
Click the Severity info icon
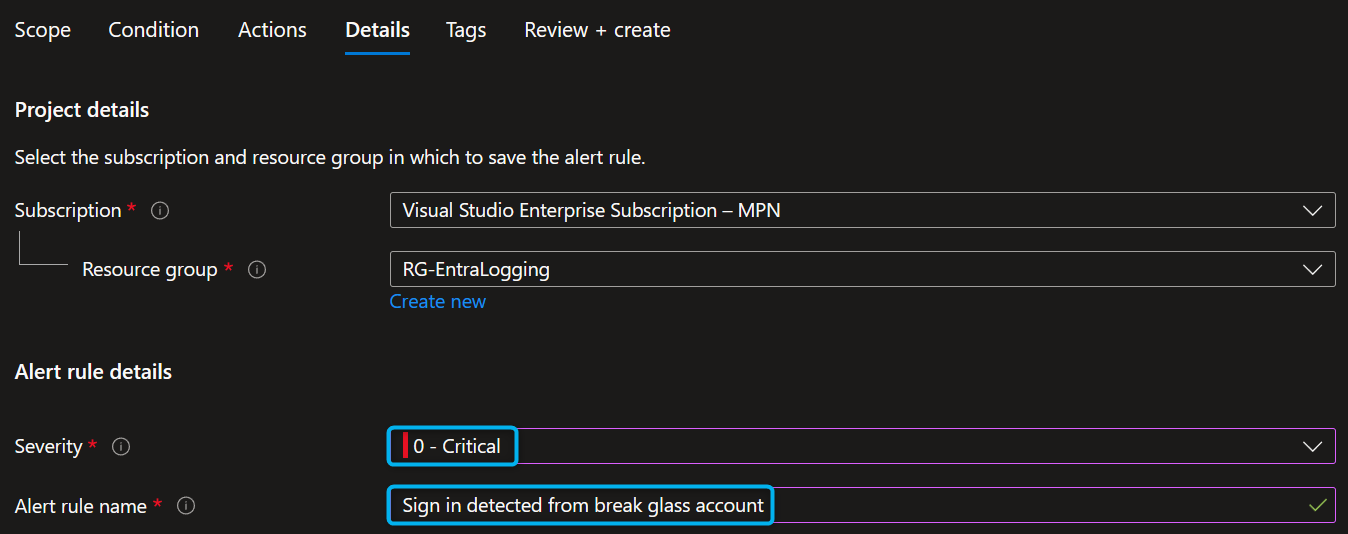(x=121, y=447)
